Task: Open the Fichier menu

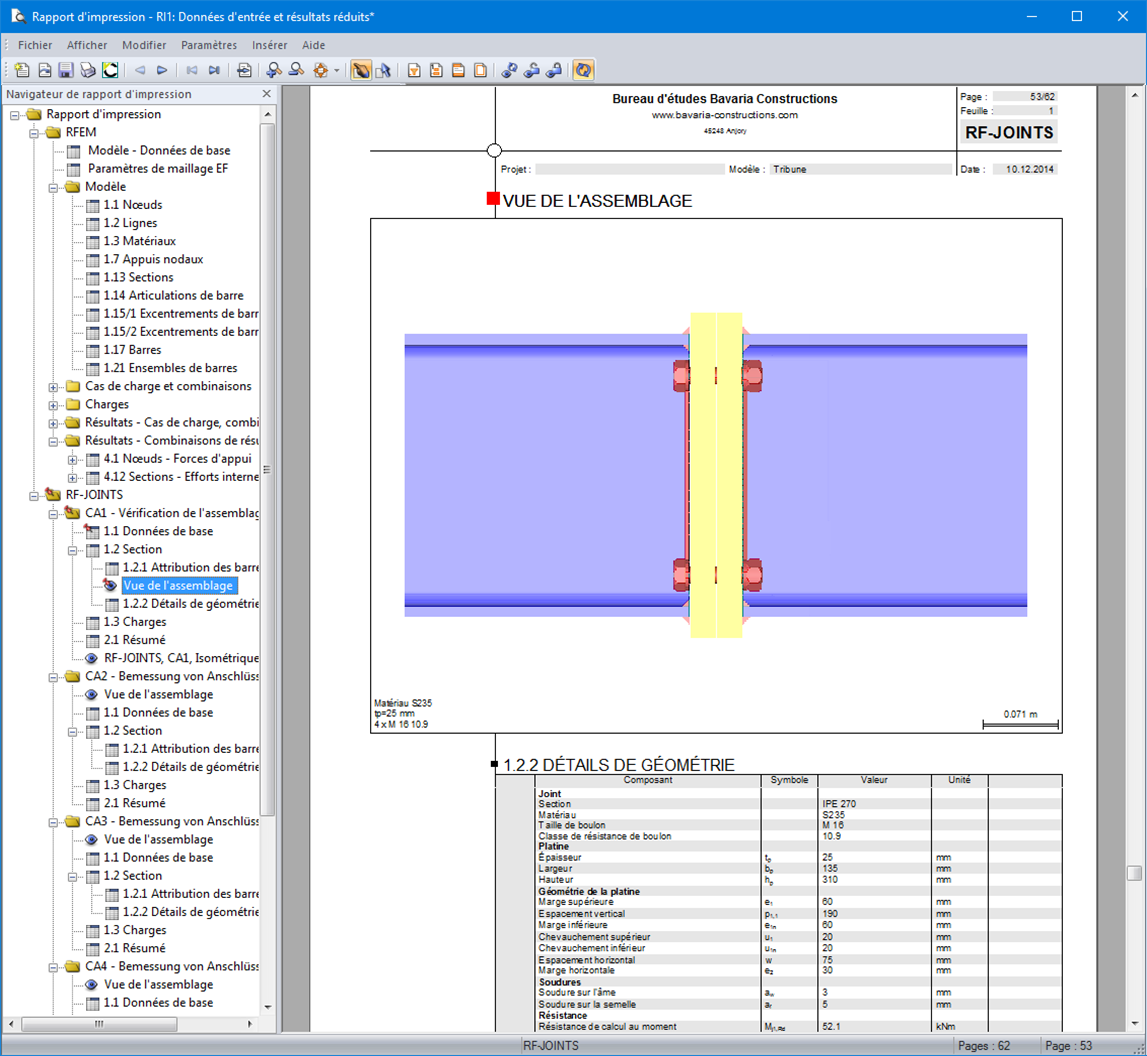Action: [35, 45]
